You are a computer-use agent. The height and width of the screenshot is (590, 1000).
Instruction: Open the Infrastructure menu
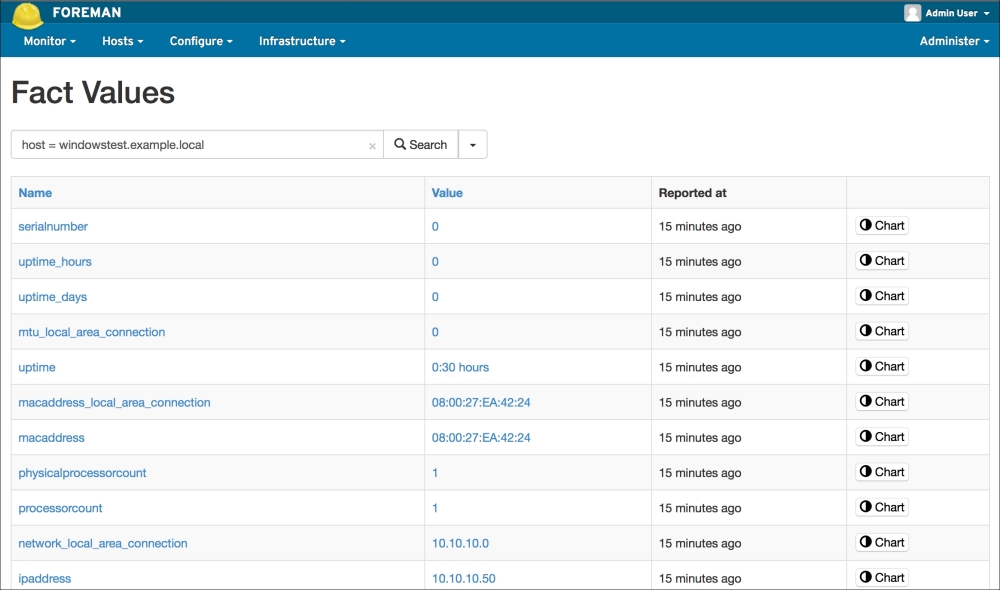pyautogui.click(x=302, y=41)
